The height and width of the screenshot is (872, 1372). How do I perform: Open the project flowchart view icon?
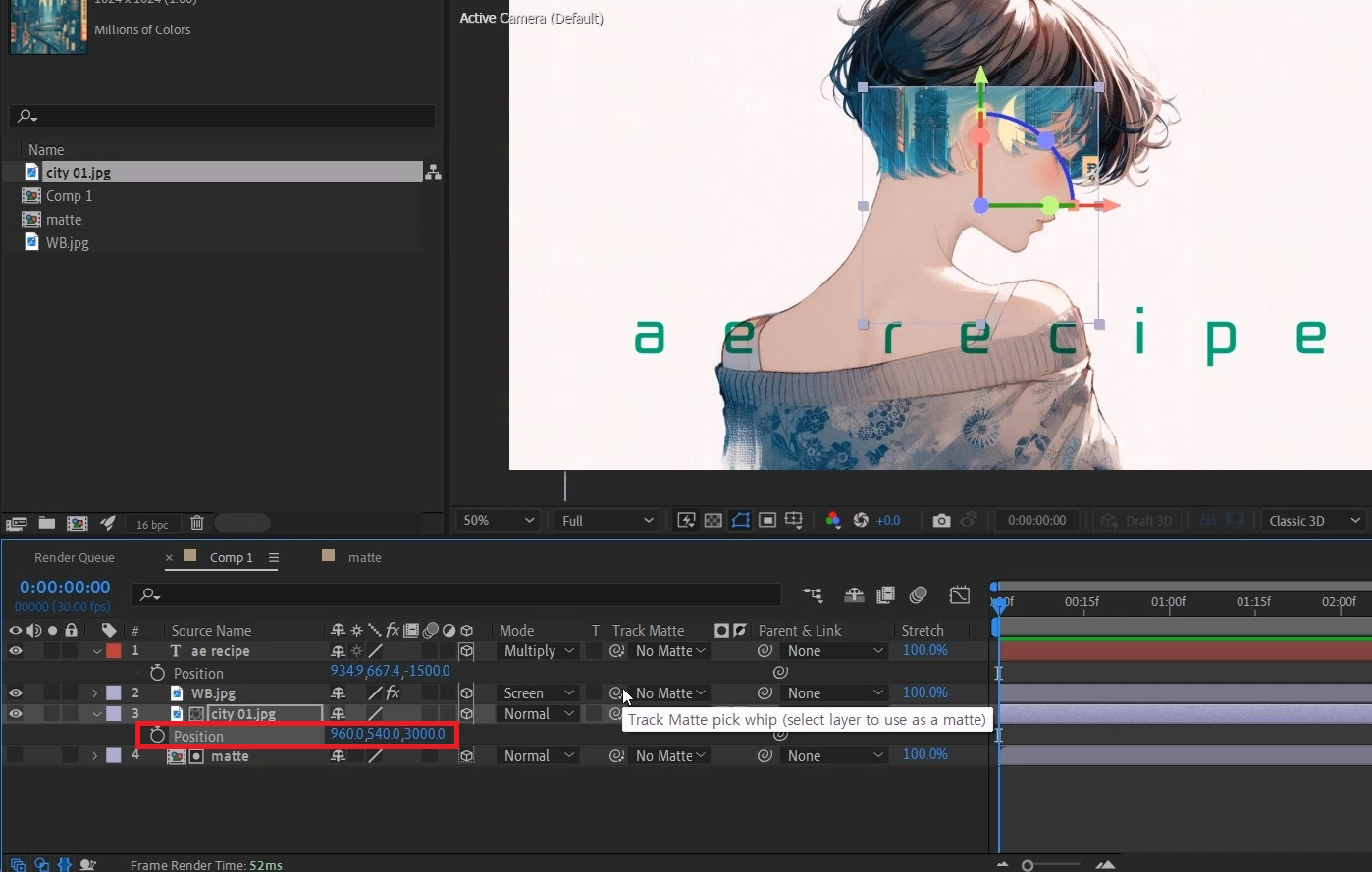(x=433, y=173)
